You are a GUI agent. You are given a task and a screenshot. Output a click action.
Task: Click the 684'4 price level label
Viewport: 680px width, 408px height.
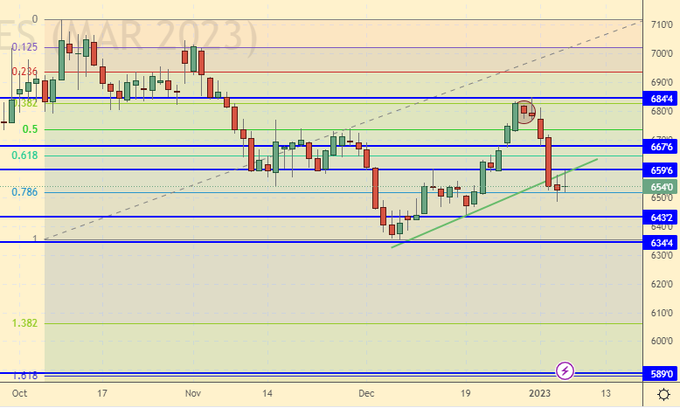tap(661, 99)
